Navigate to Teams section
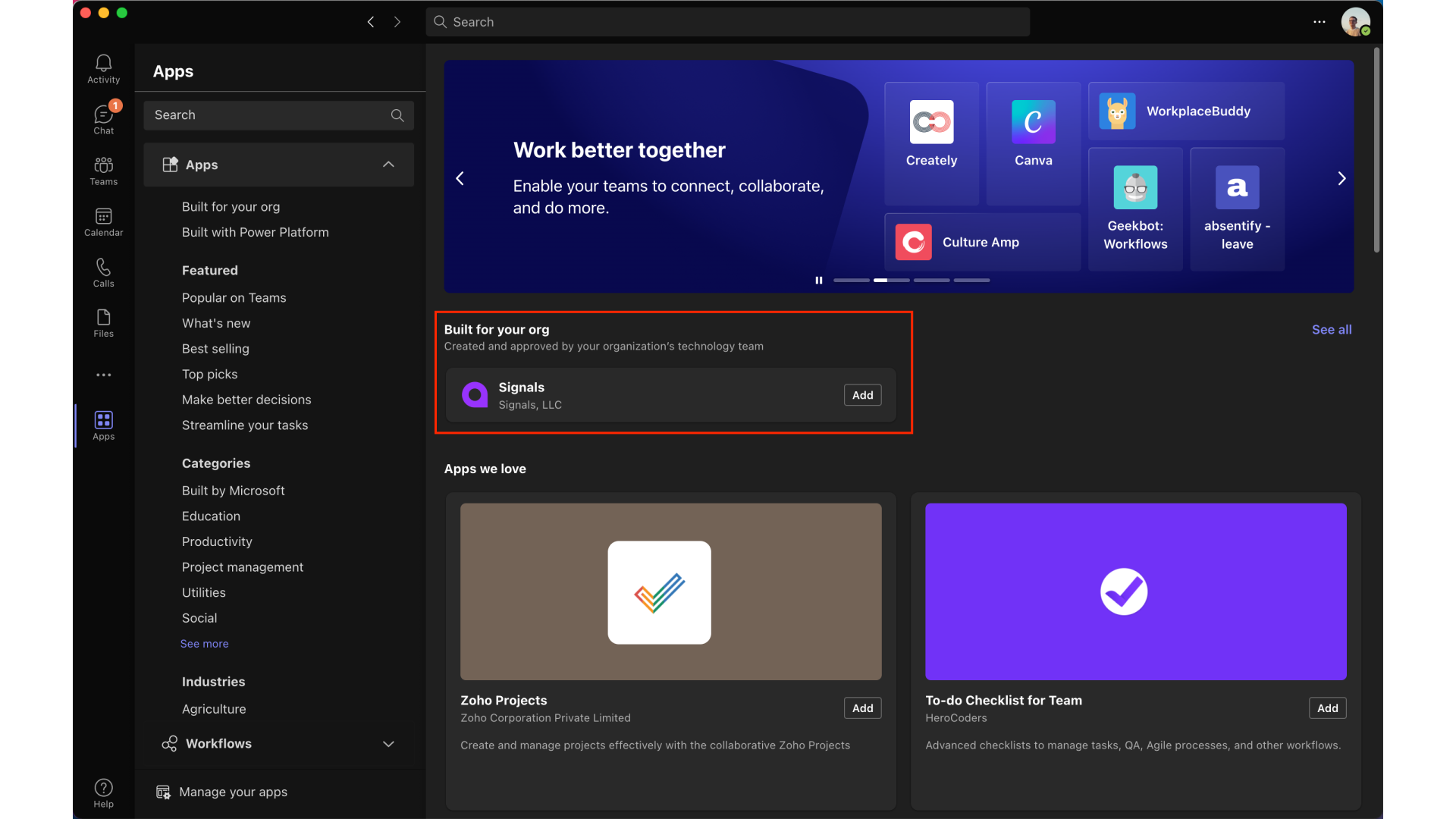This screenshot has width=1456, height=819. 102,170
